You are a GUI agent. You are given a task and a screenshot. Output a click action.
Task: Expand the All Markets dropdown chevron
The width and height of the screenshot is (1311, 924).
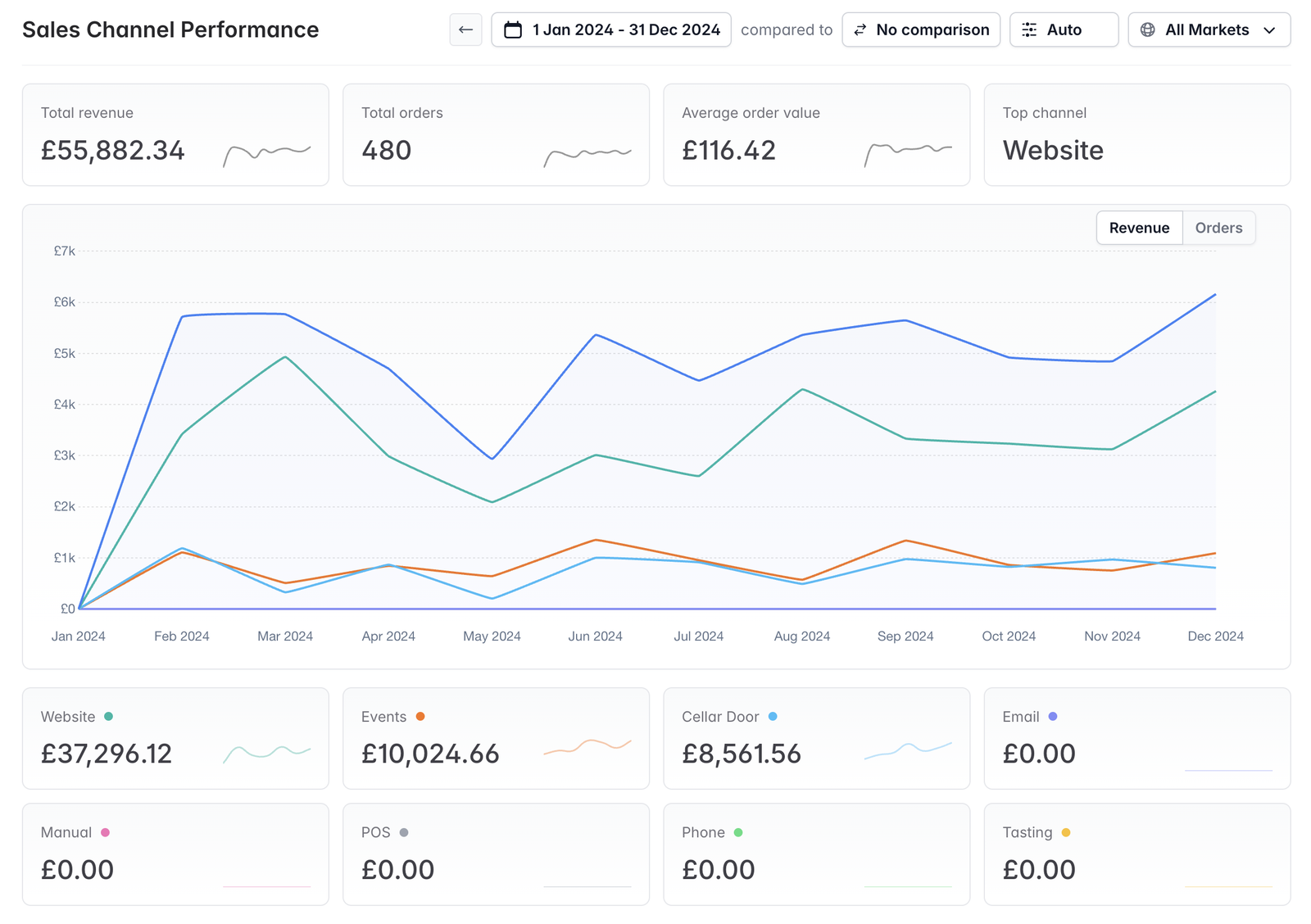click(x=1269, y=30)
